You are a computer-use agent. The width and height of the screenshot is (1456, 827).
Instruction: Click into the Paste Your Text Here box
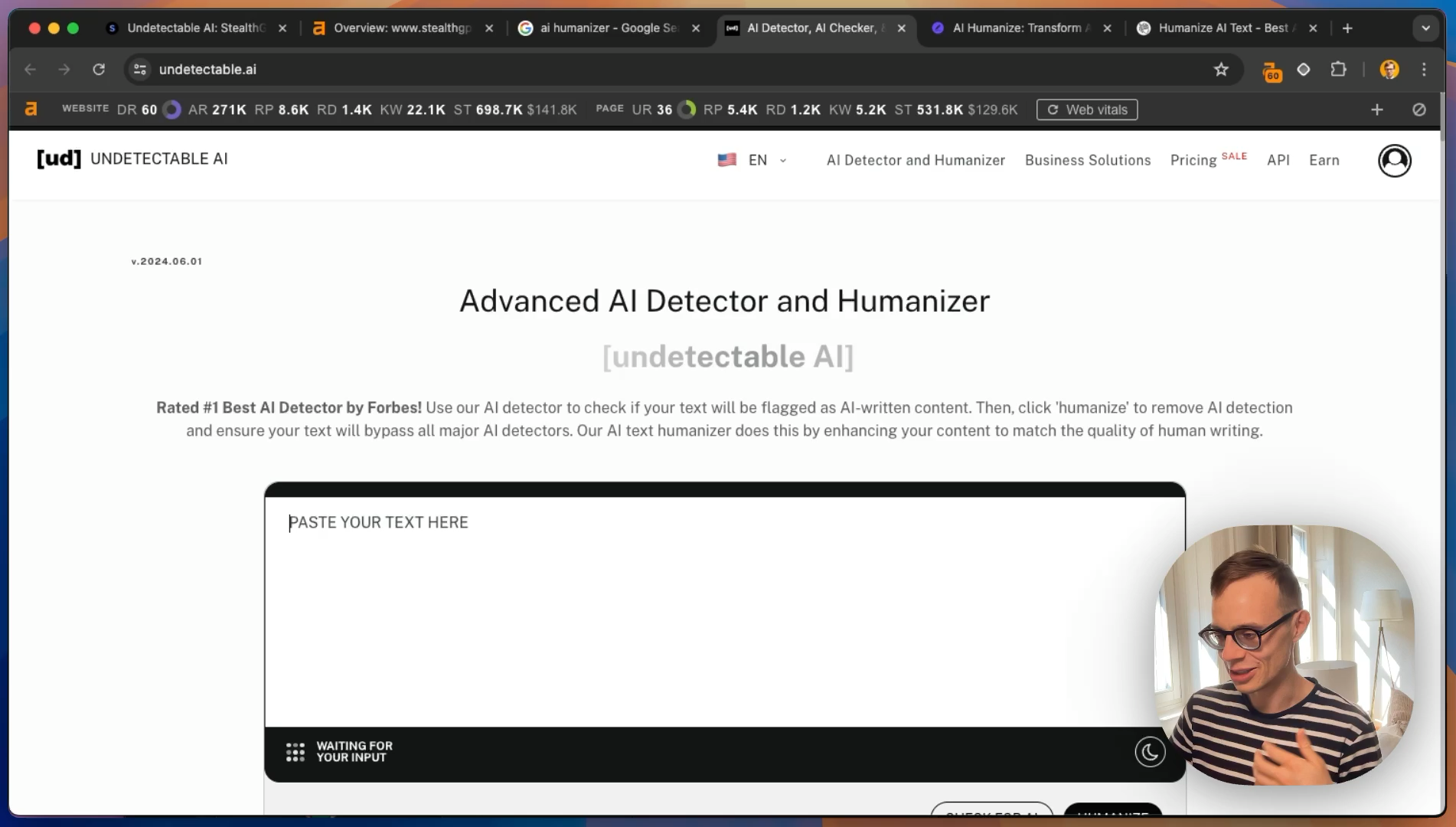pos(725,611)
